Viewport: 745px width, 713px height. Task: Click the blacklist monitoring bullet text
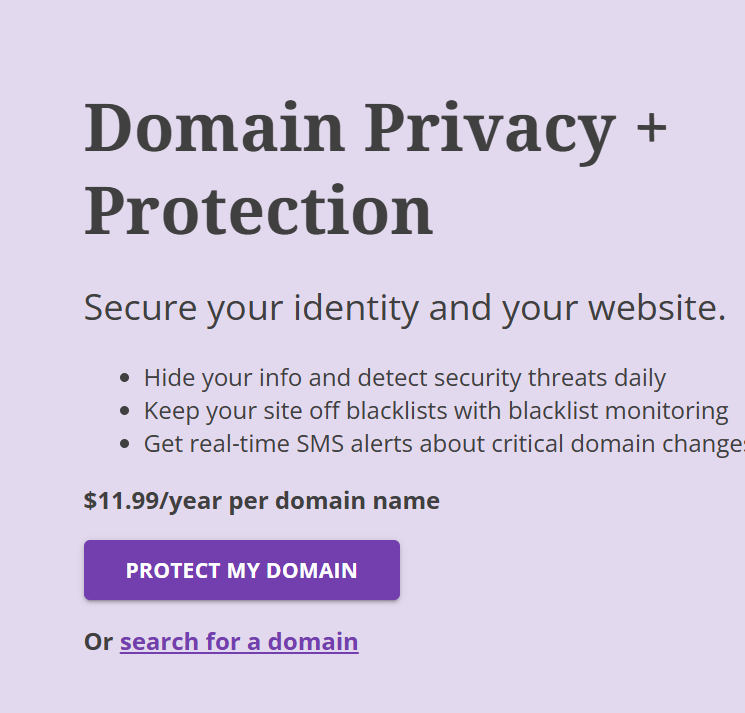(x=436, y=411)
